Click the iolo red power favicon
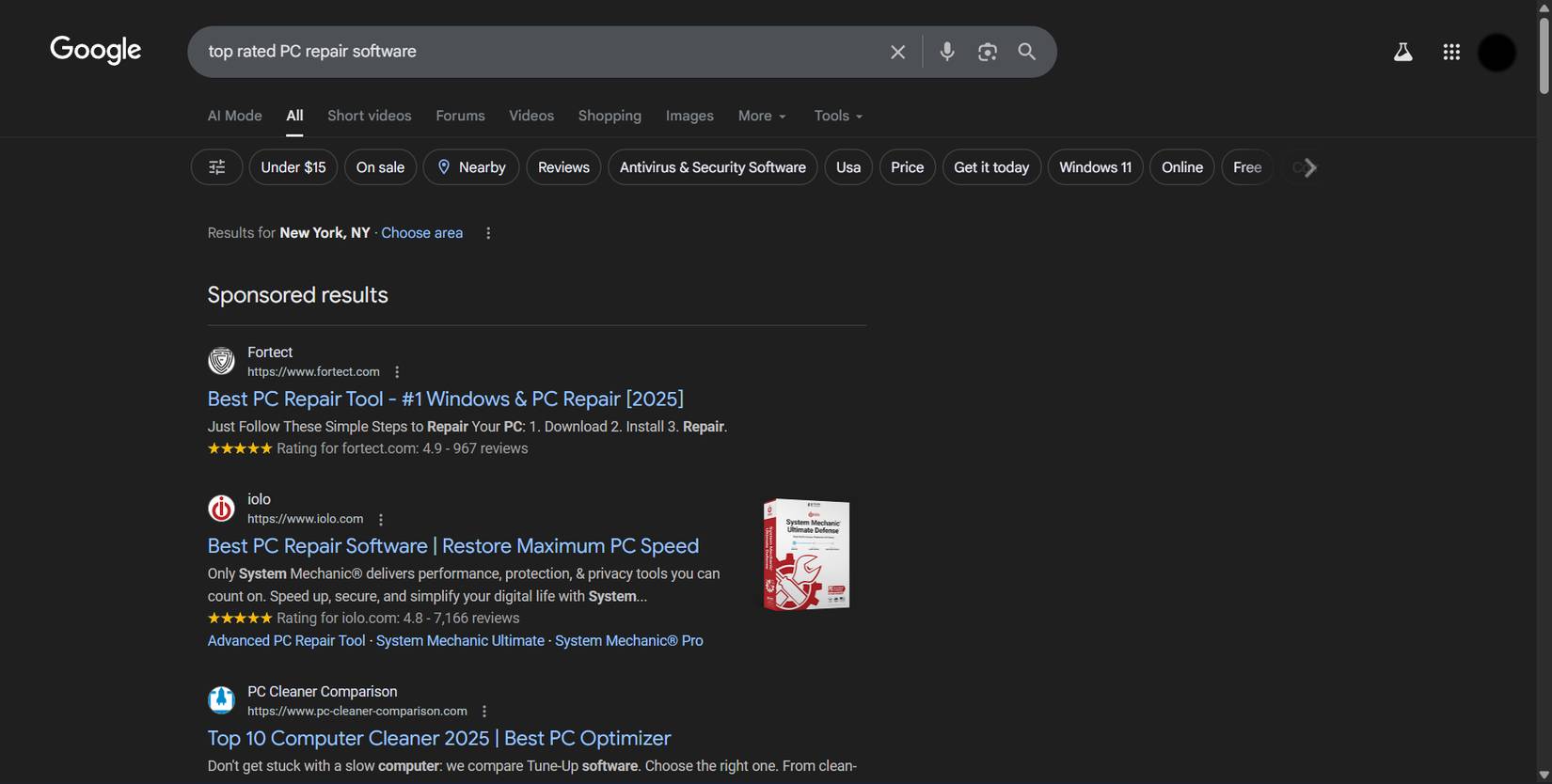This screenshot has width=1552, height=784. point(221,509)
